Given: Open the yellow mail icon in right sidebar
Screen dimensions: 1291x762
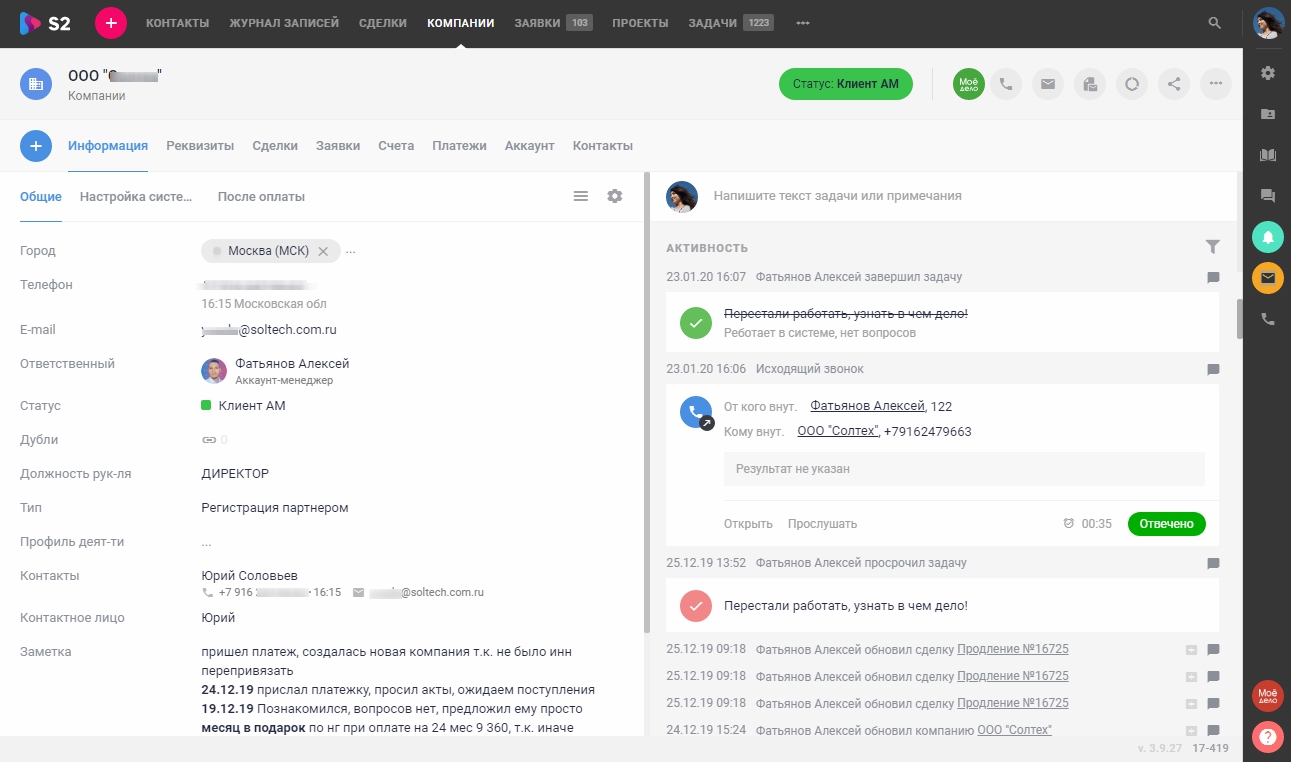Looking at the screenshot, I should (1267, 278).
